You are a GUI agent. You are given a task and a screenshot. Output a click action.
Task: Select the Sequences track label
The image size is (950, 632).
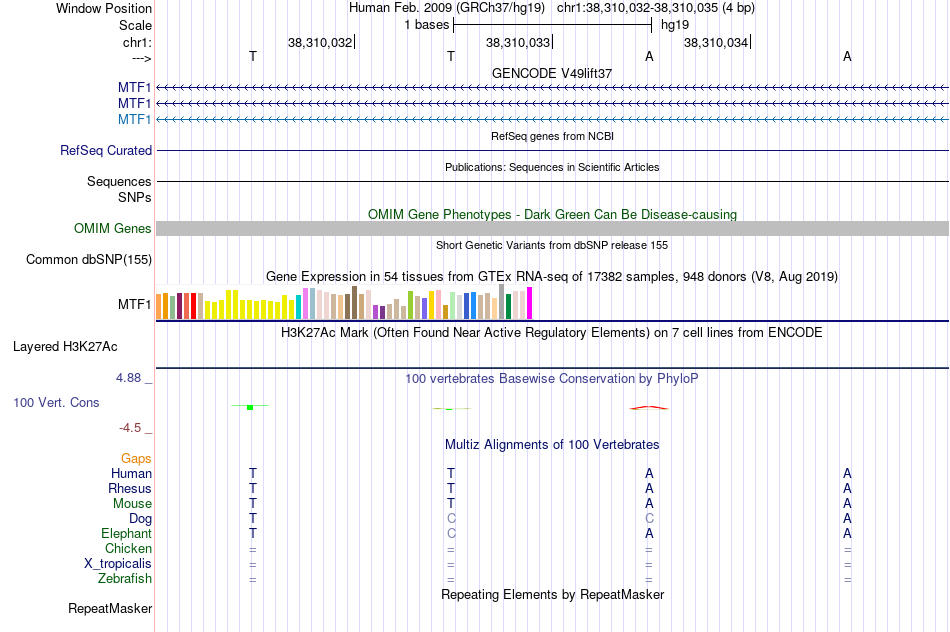119,181
